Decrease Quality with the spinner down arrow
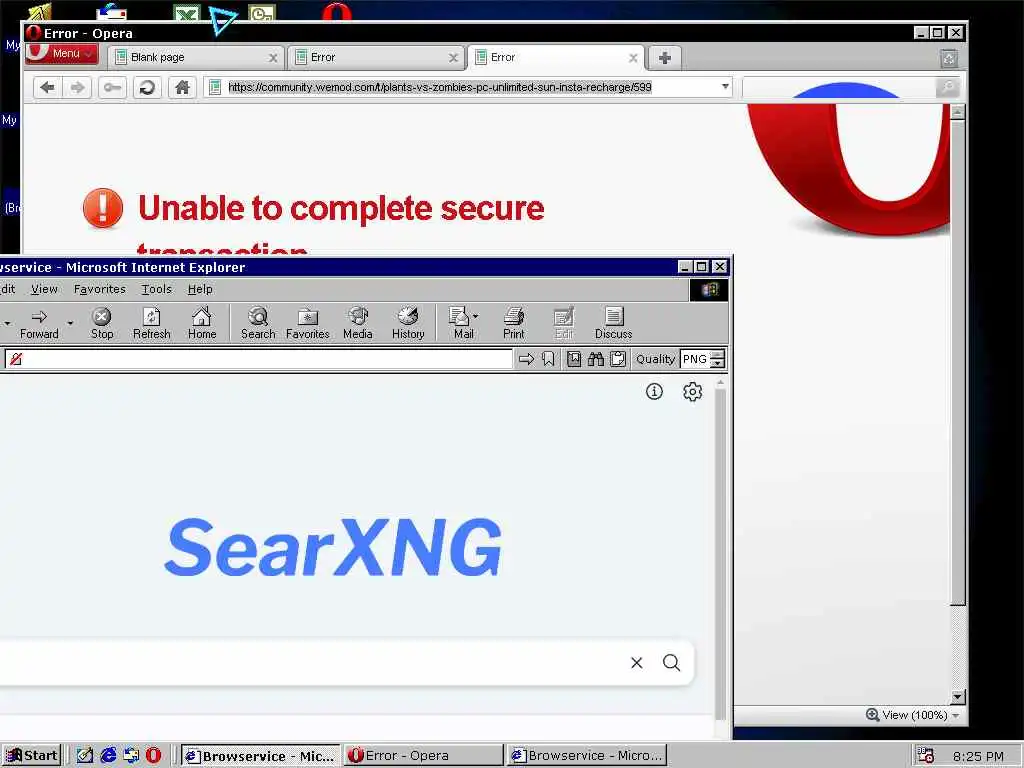 718,363
